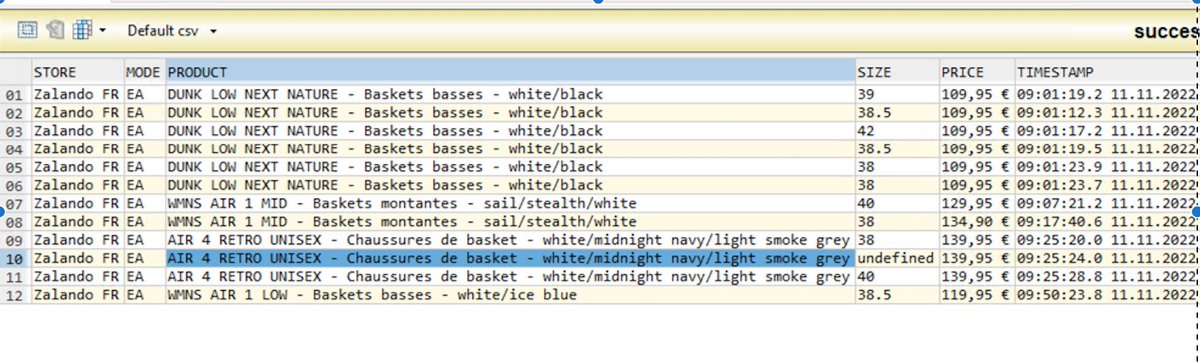Image resolution: width=1200 pixels, height=363 pixels.
Task: Click the greyed copy/paste clipboard icon
Action: point(55,30)
